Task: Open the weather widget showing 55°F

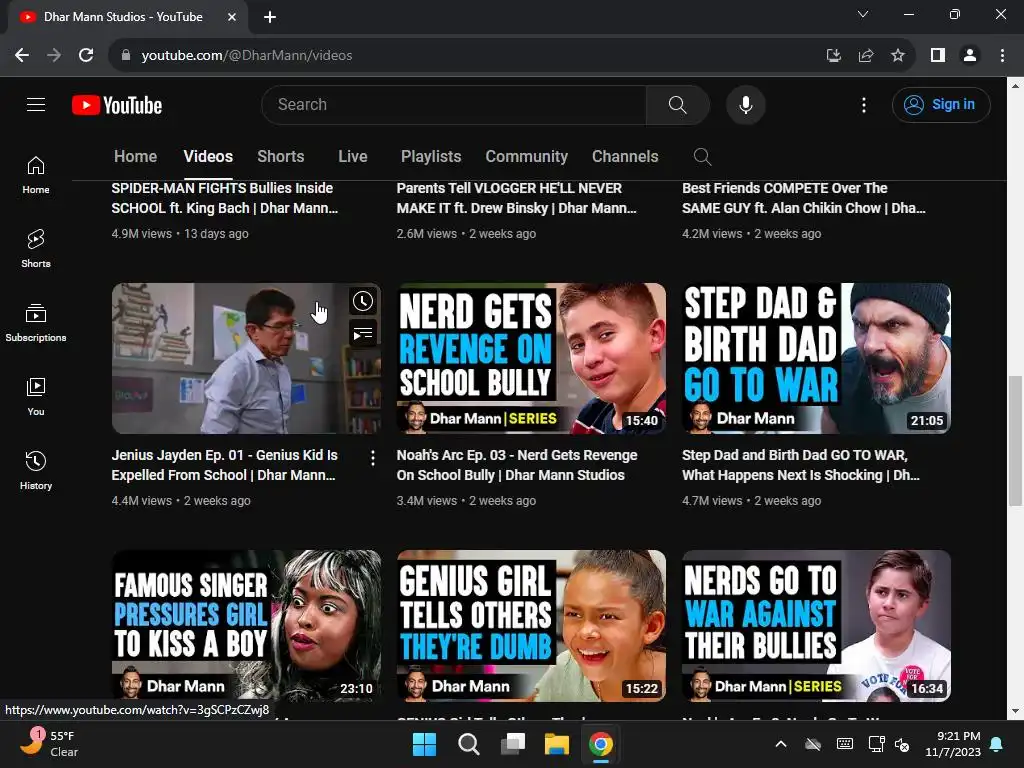Action: point(50,743)
